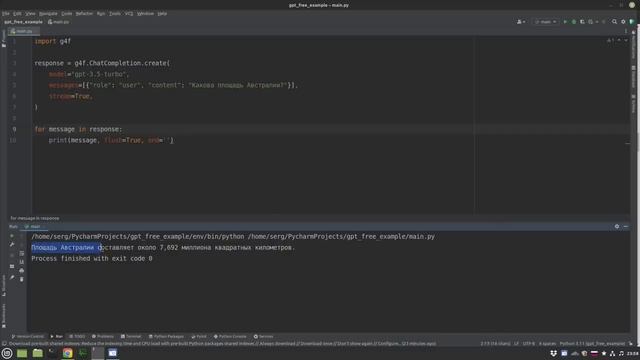Click the Python interpreter status bar entry
Viewport: 640px width, 360px height.
click(x=592, y=344)
